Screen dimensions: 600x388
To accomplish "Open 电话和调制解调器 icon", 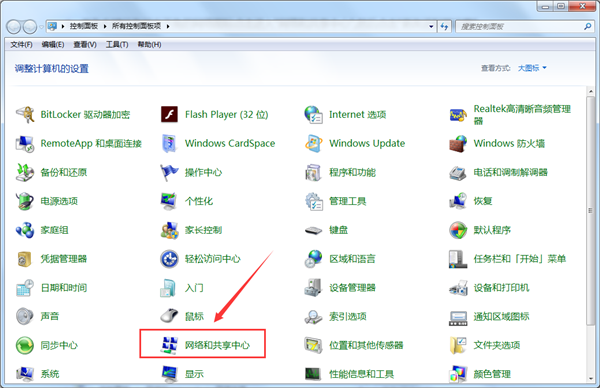I will (x=458, y=172).
